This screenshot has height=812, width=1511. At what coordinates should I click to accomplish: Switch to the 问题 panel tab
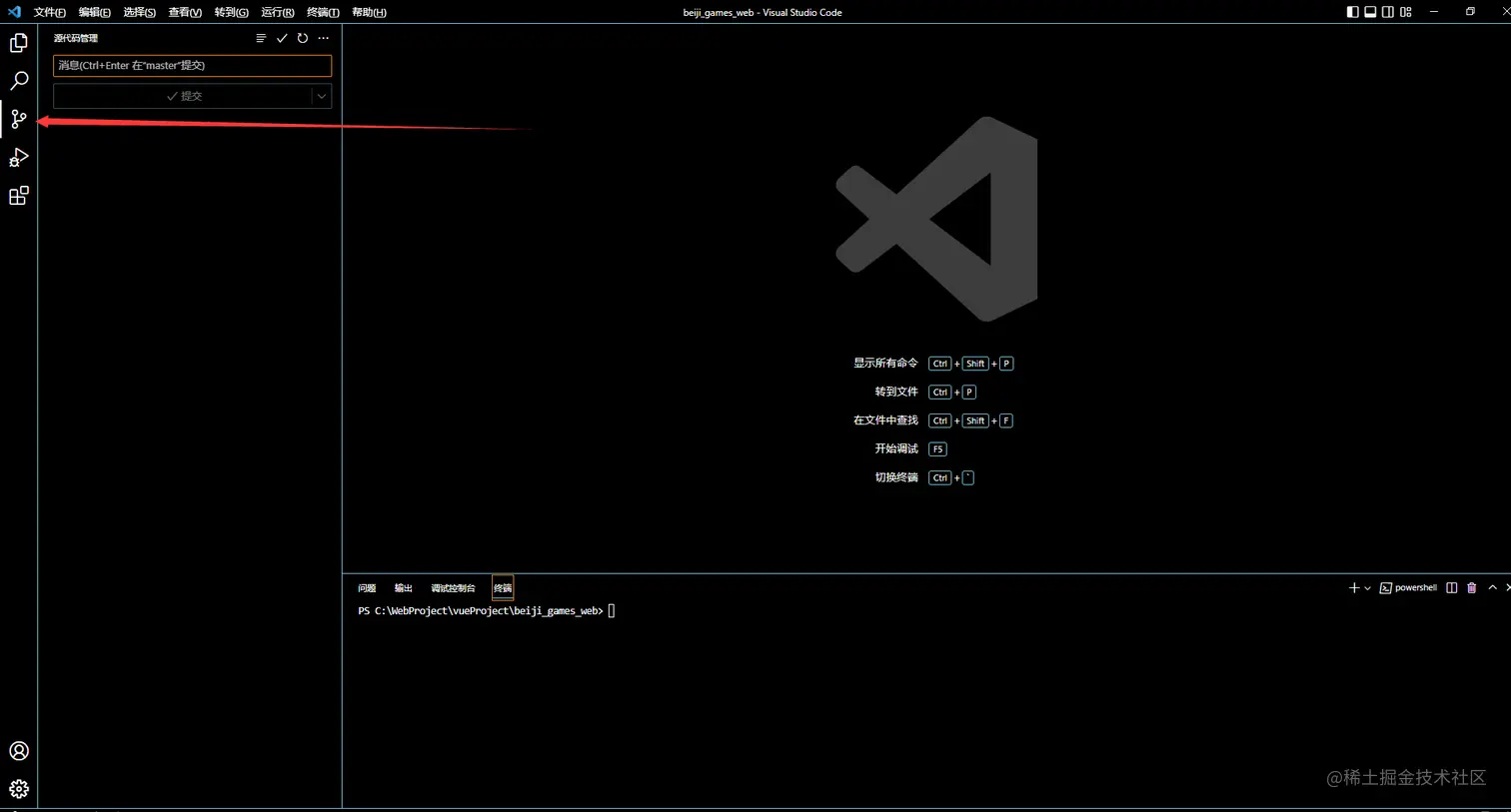tap(367, 588)
